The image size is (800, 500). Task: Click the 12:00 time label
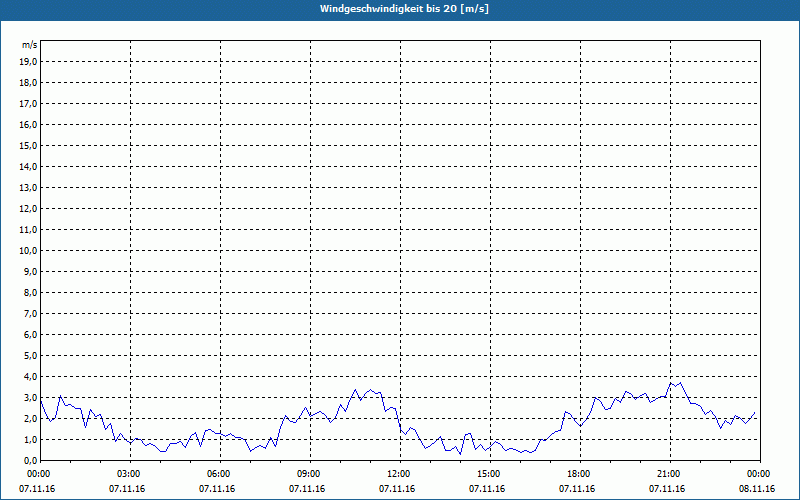click(x=400, y=474)
